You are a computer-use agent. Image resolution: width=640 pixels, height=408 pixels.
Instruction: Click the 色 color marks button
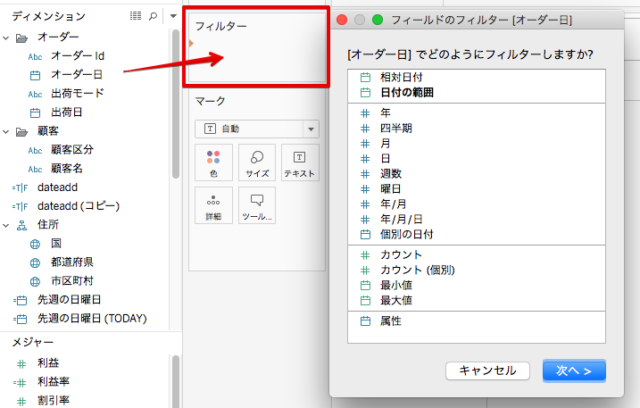213,162
